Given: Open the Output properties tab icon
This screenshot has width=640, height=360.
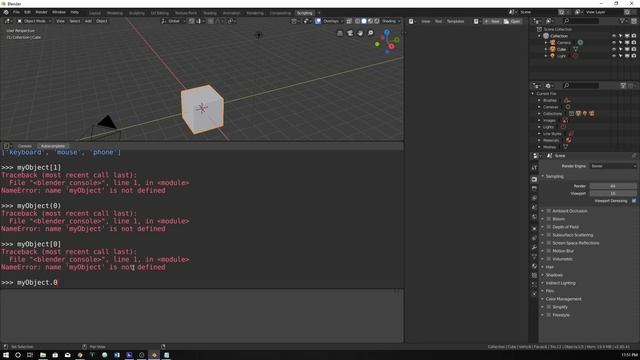Looking at the screenshot, I should tap(534, 189).
